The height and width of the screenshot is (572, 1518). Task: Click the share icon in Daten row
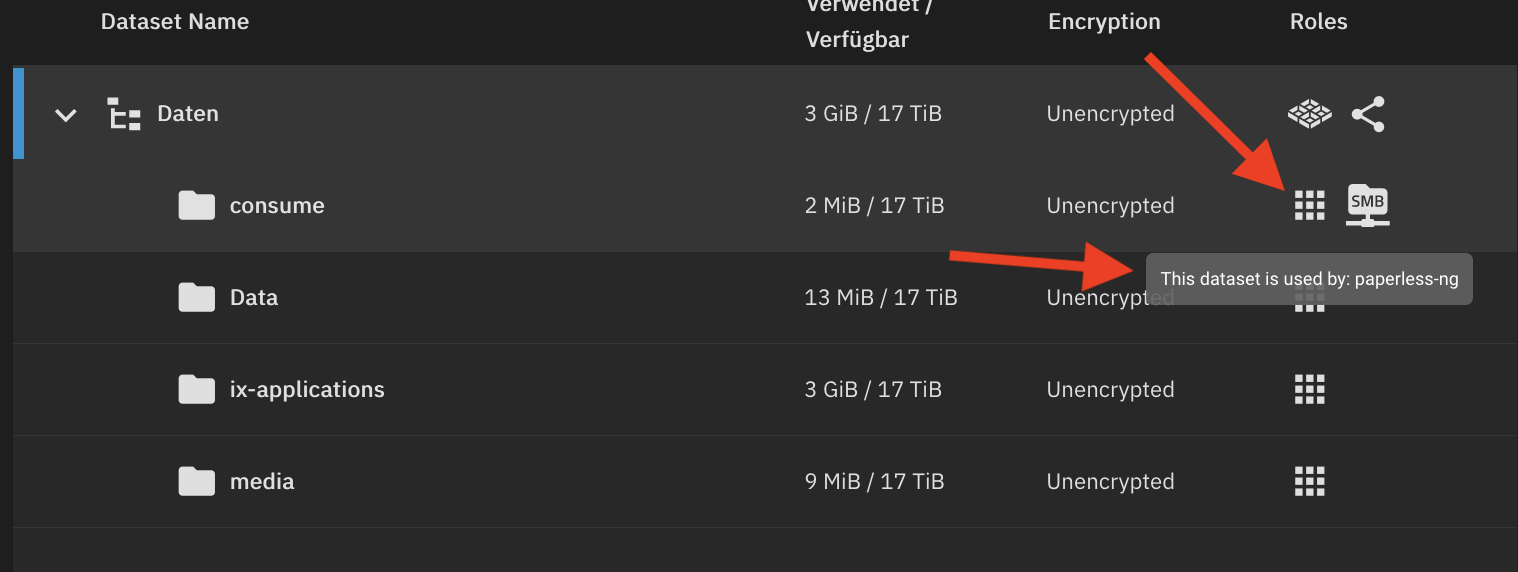[1368, 114]
